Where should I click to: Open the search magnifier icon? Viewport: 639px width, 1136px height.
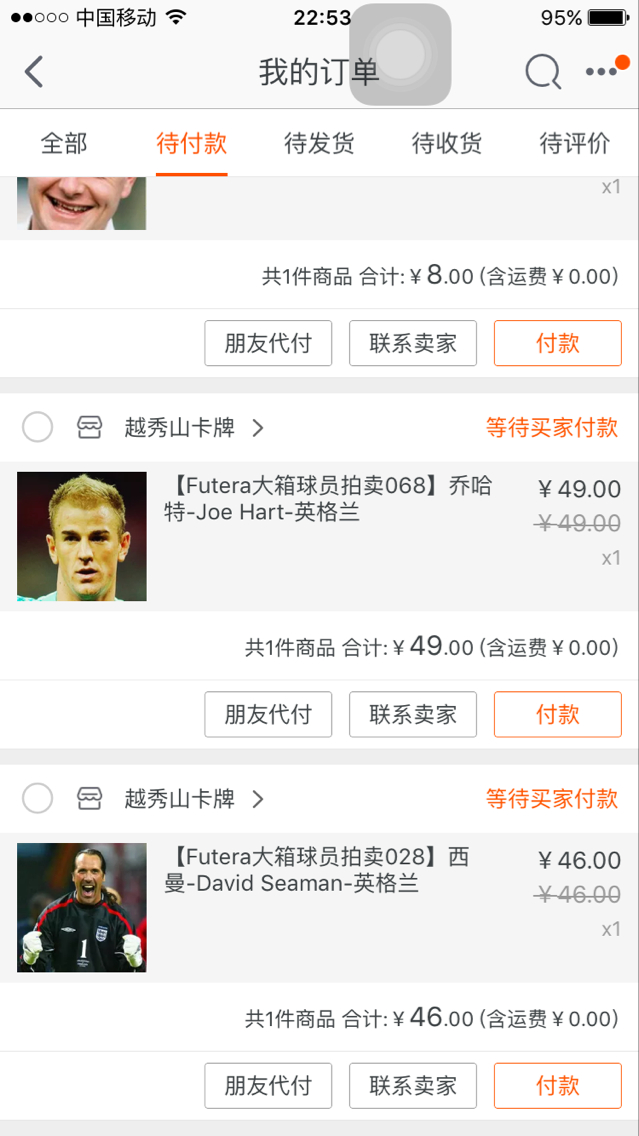tap(543, 72)
